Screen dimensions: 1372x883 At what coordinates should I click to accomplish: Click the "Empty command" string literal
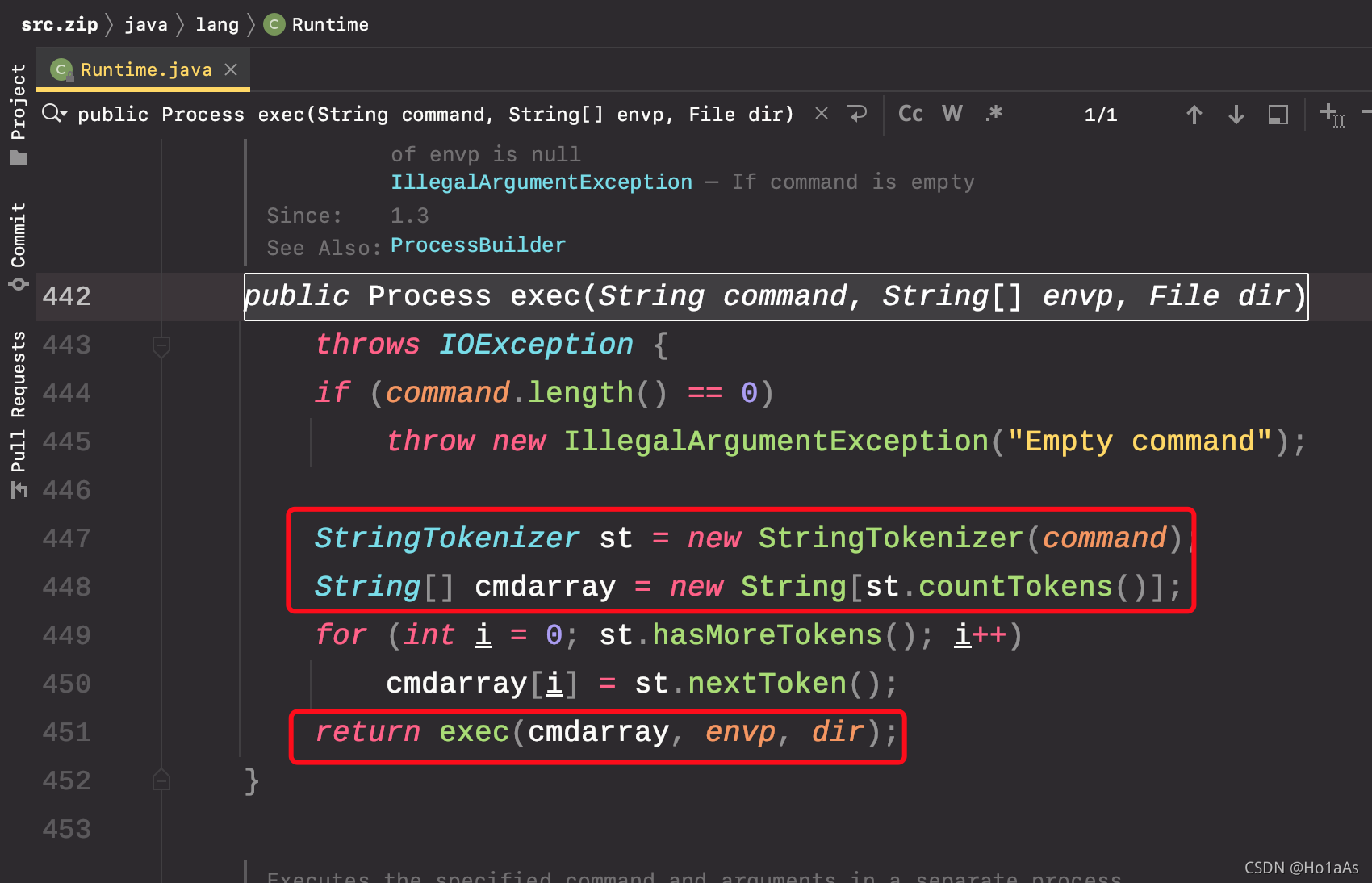pyautogui.click(x=1140, y=441)
